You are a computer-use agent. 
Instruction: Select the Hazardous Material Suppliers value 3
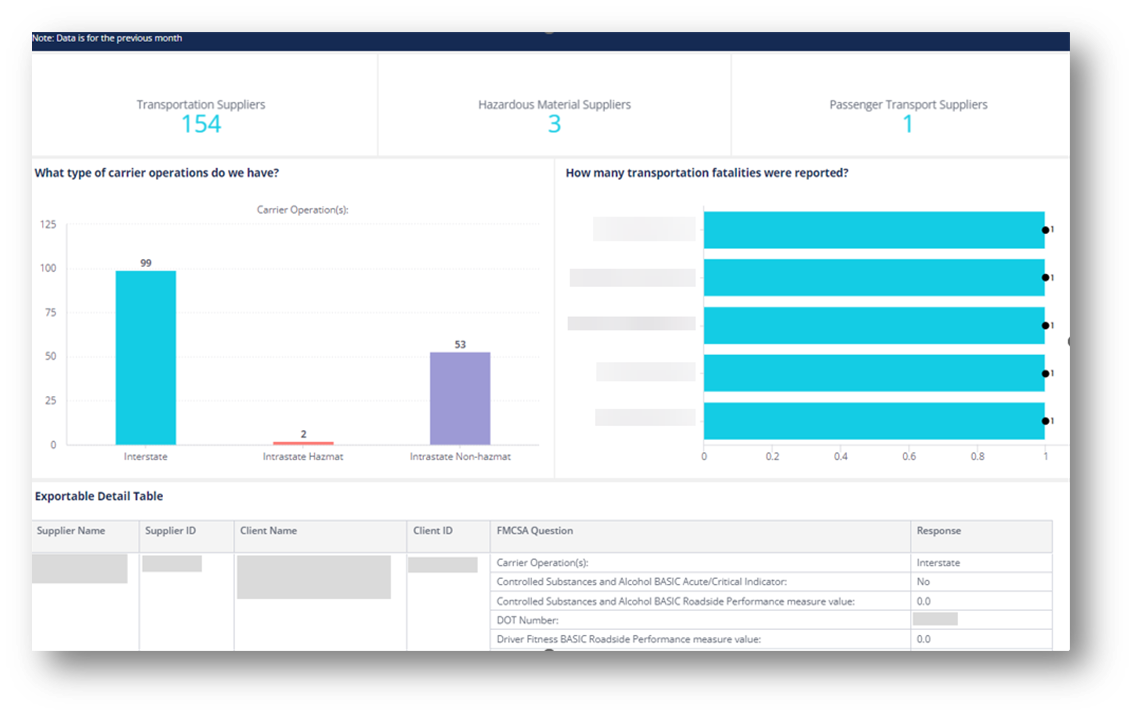click(554, 124)
